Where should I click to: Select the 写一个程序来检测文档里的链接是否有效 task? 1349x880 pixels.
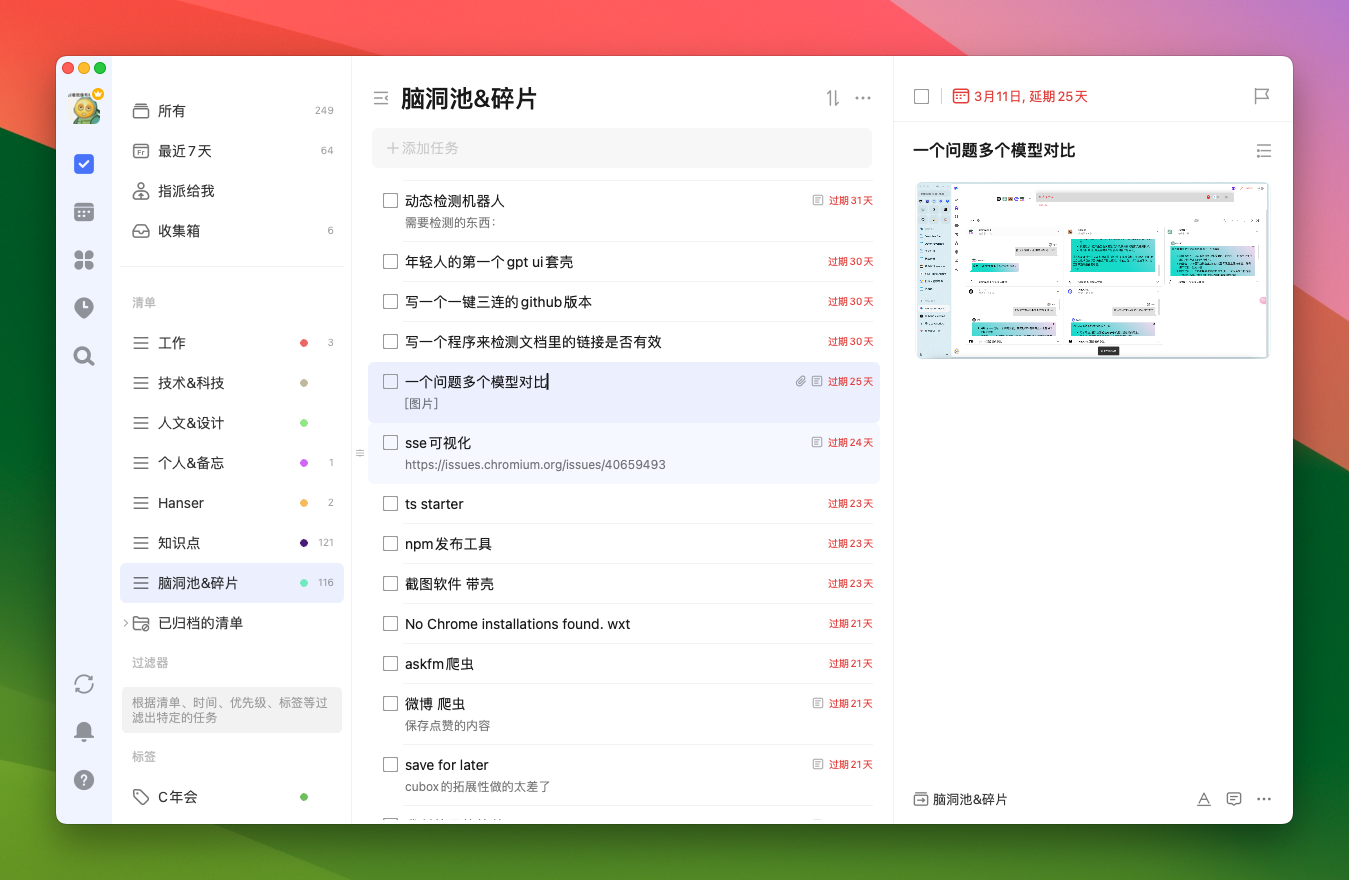(626, 342)
